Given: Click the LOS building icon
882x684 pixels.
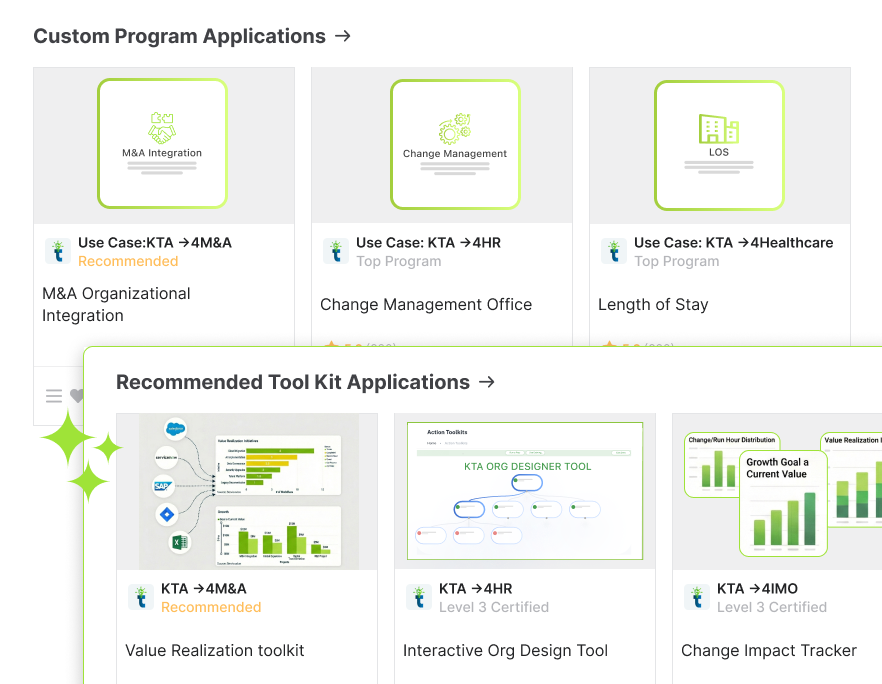Looking at the screenshot, I should [x=718, y=128].
